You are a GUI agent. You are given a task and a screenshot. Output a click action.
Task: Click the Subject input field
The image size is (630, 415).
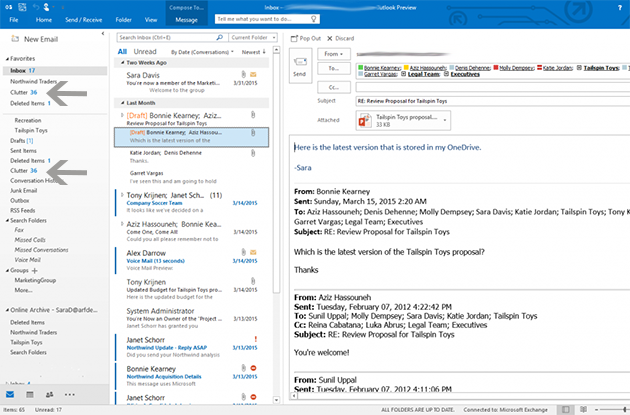coord(480,101)
